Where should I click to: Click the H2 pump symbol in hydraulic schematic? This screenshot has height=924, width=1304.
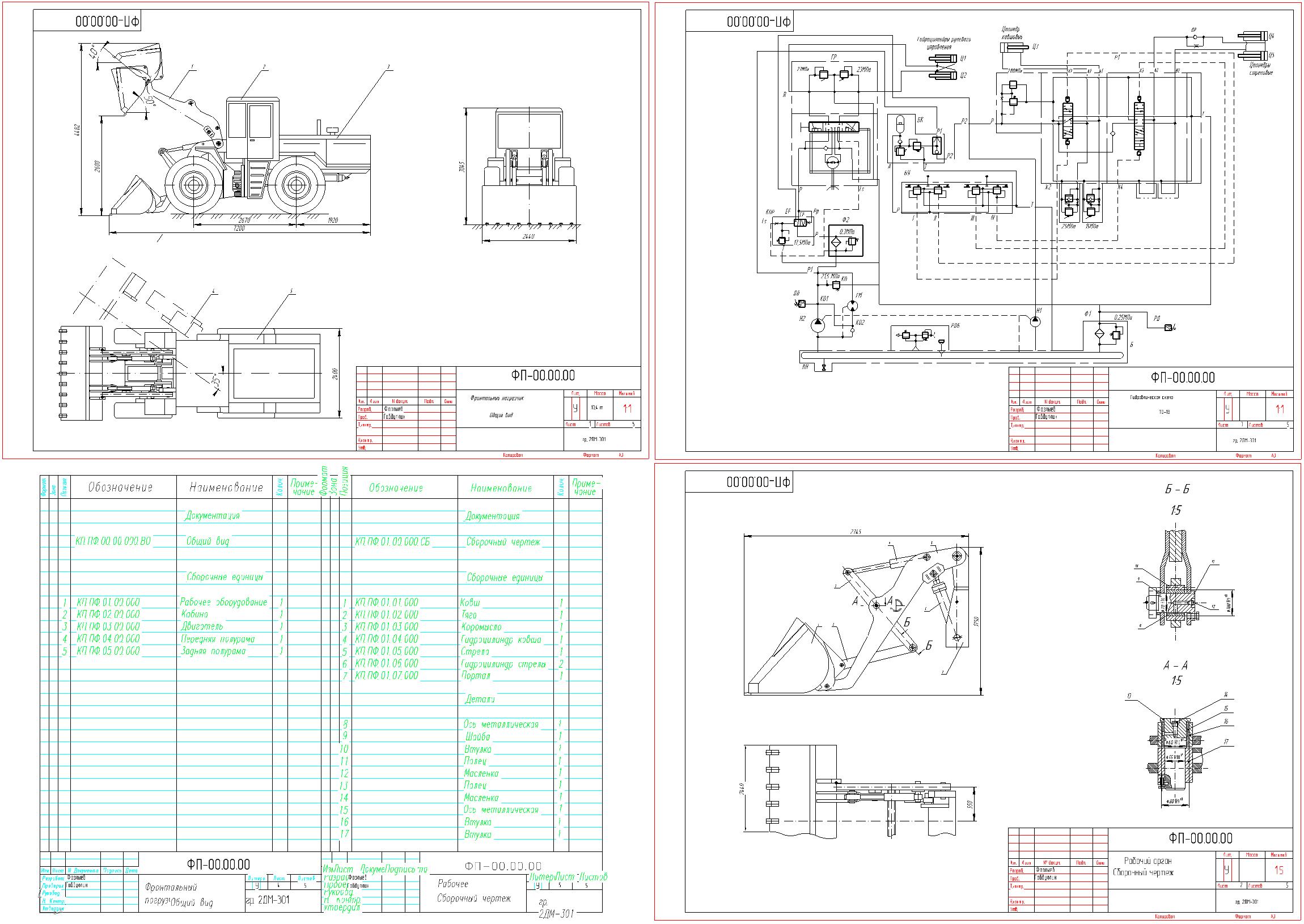[x=818, y=325]
